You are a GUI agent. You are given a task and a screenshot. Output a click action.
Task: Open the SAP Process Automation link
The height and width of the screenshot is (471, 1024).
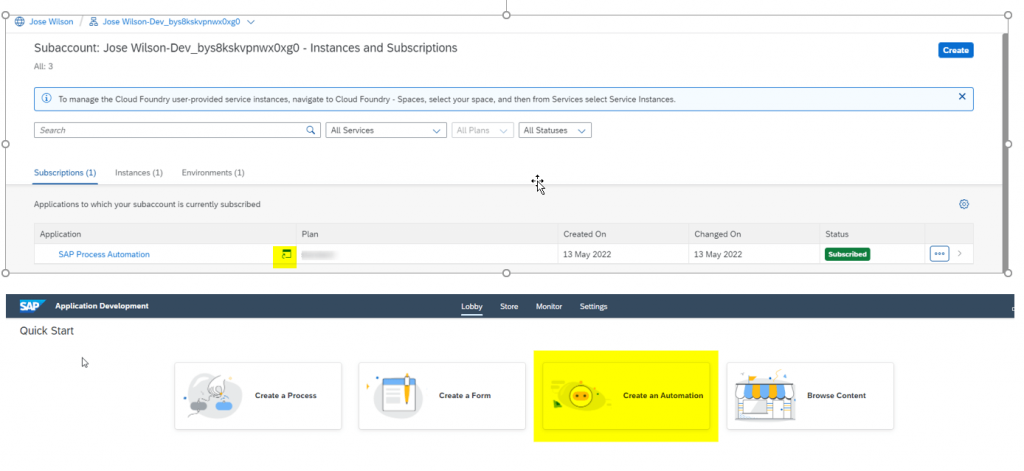click(104, 255)
